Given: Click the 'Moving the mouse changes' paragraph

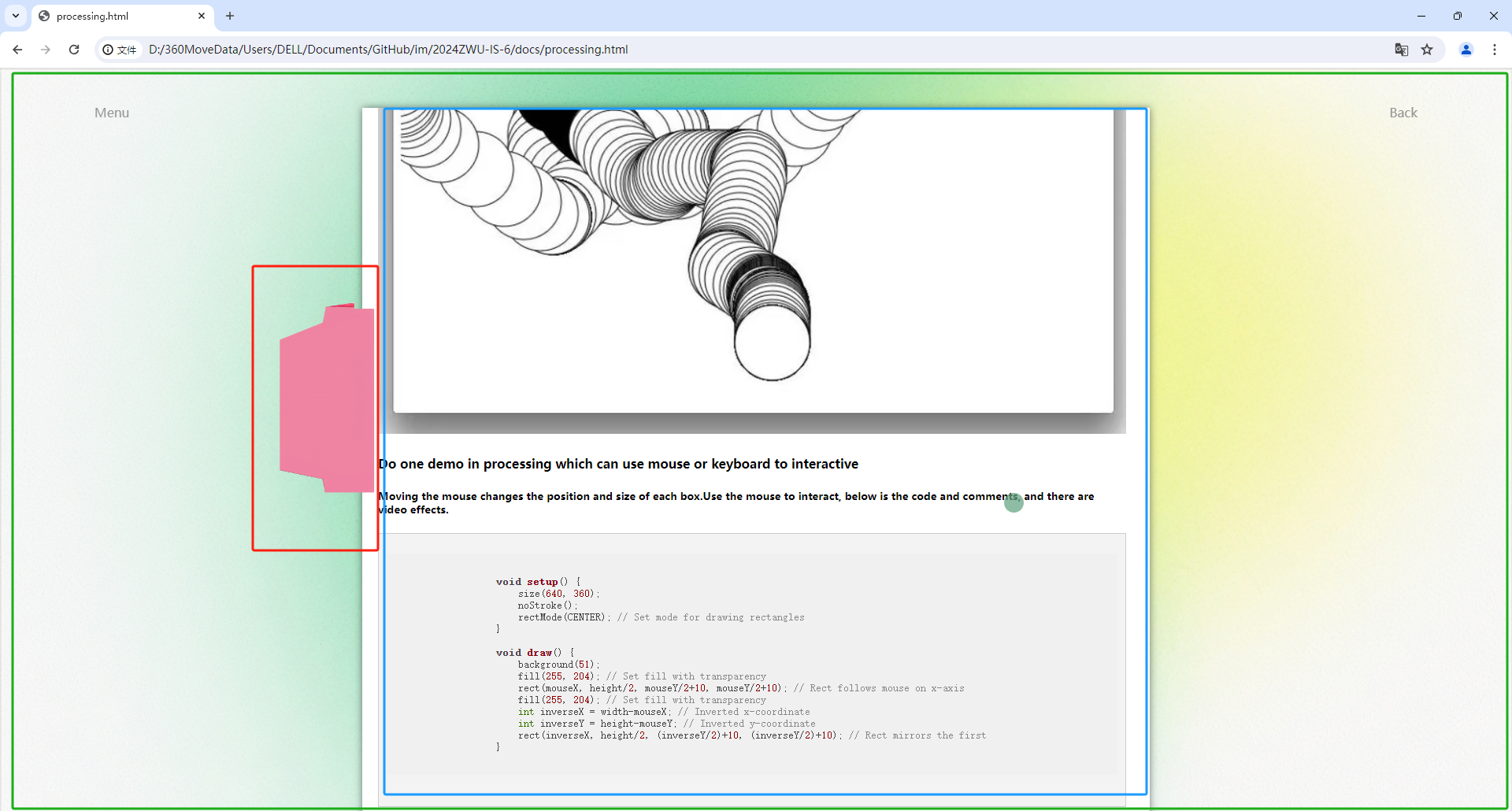Looking at the screenshot, I should pyautogui.click(x=736, y=503).
